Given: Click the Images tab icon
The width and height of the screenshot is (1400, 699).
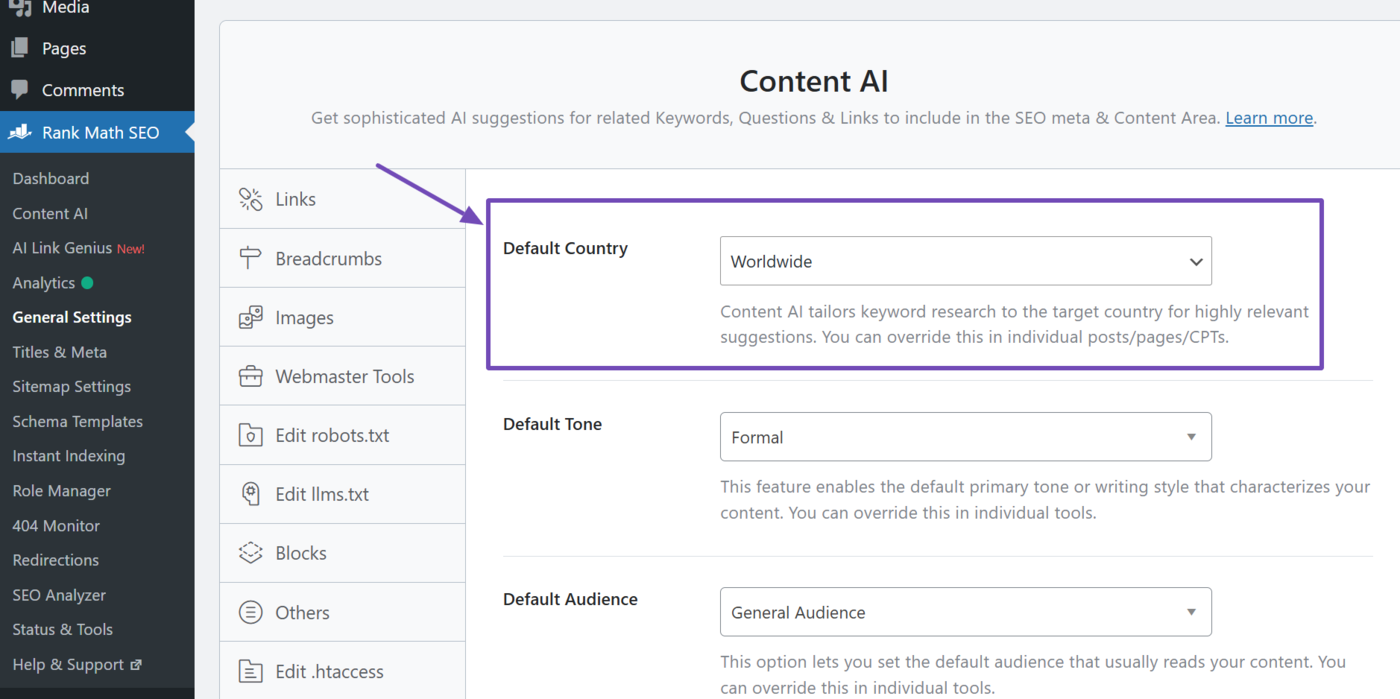Looking at the screenshot, I should (x=250, y=317).
